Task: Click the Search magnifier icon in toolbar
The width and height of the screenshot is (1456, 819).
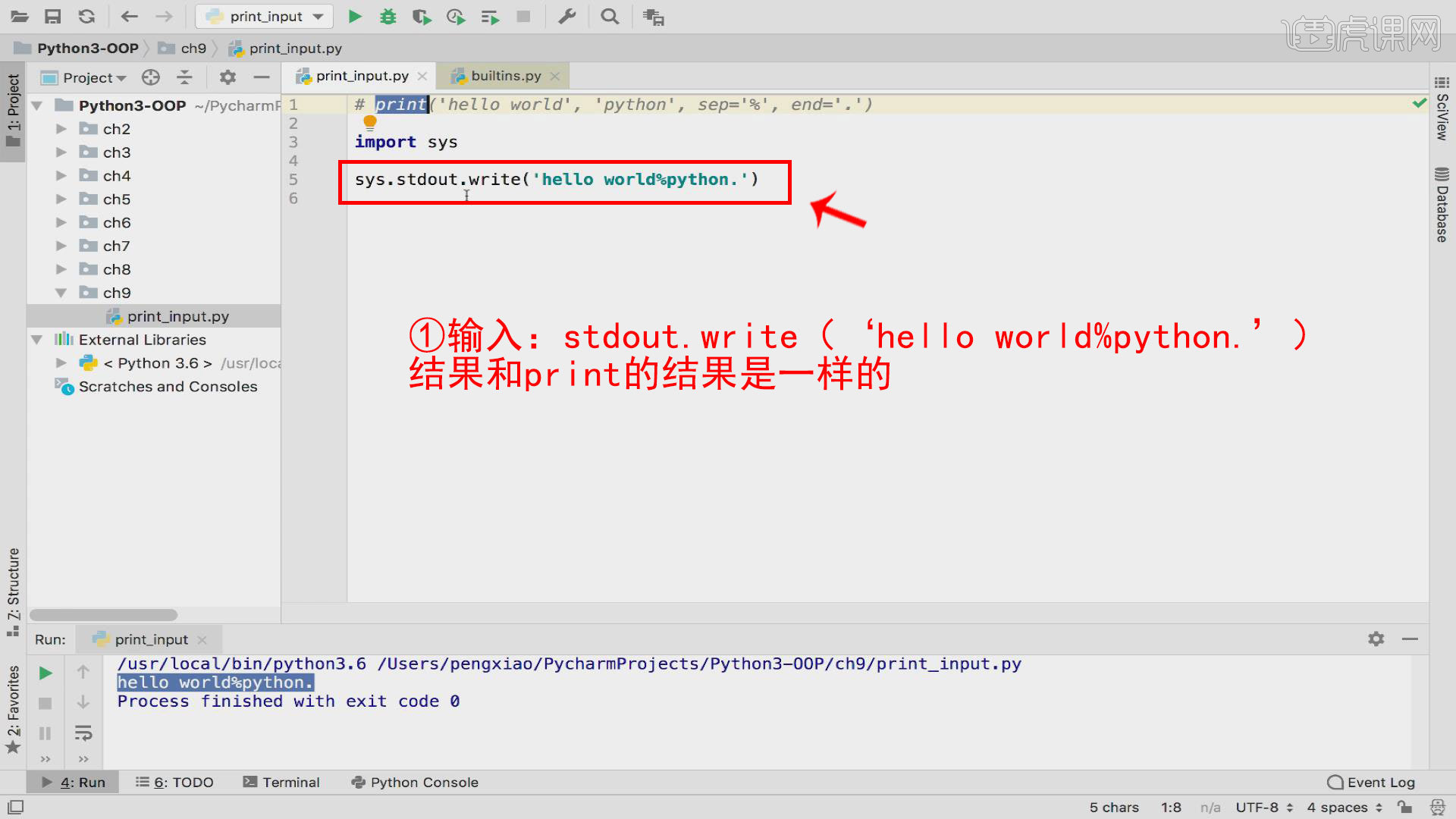Action: (609, 16)
